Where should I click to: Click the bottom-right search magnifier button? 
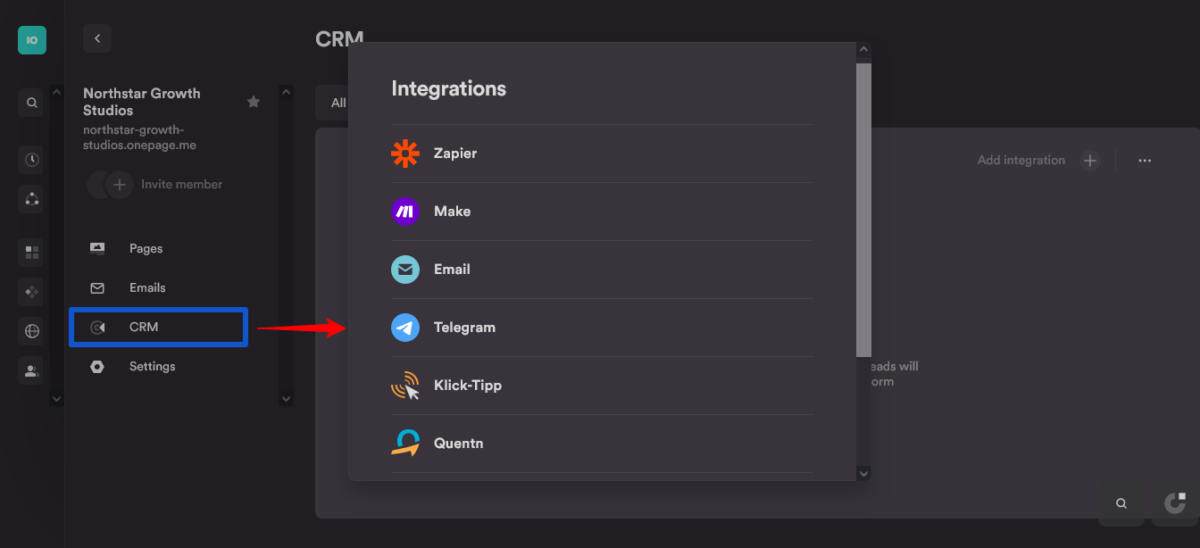coord(1121,503)
